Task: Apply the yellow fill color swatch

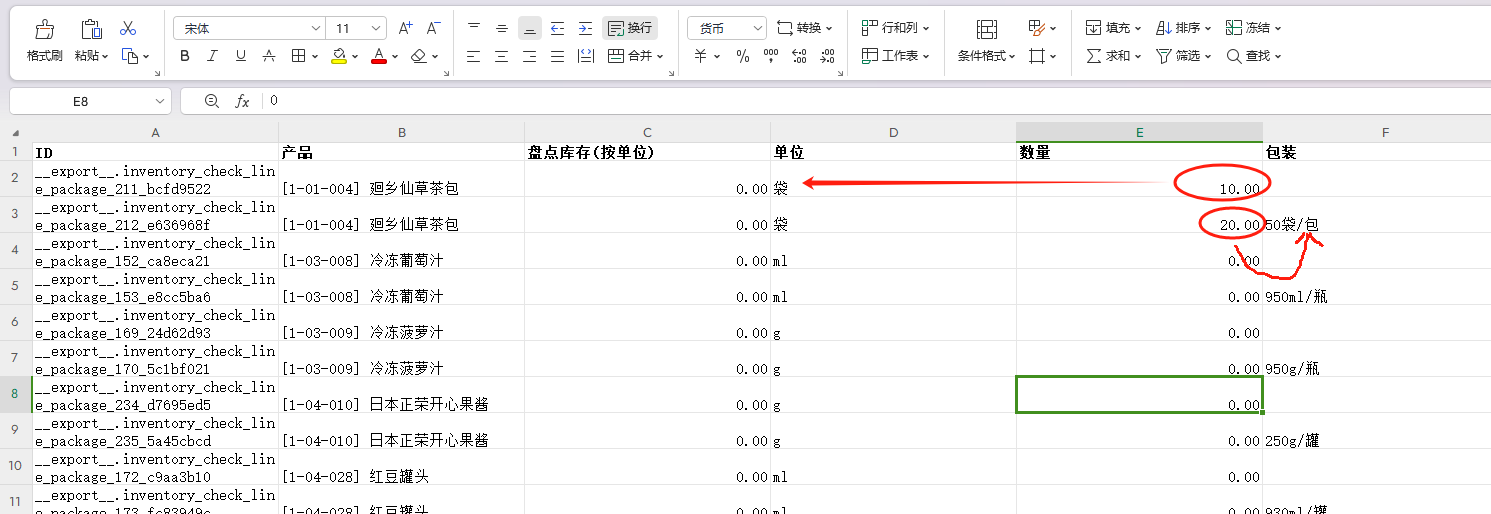Action: click(339, 56)
